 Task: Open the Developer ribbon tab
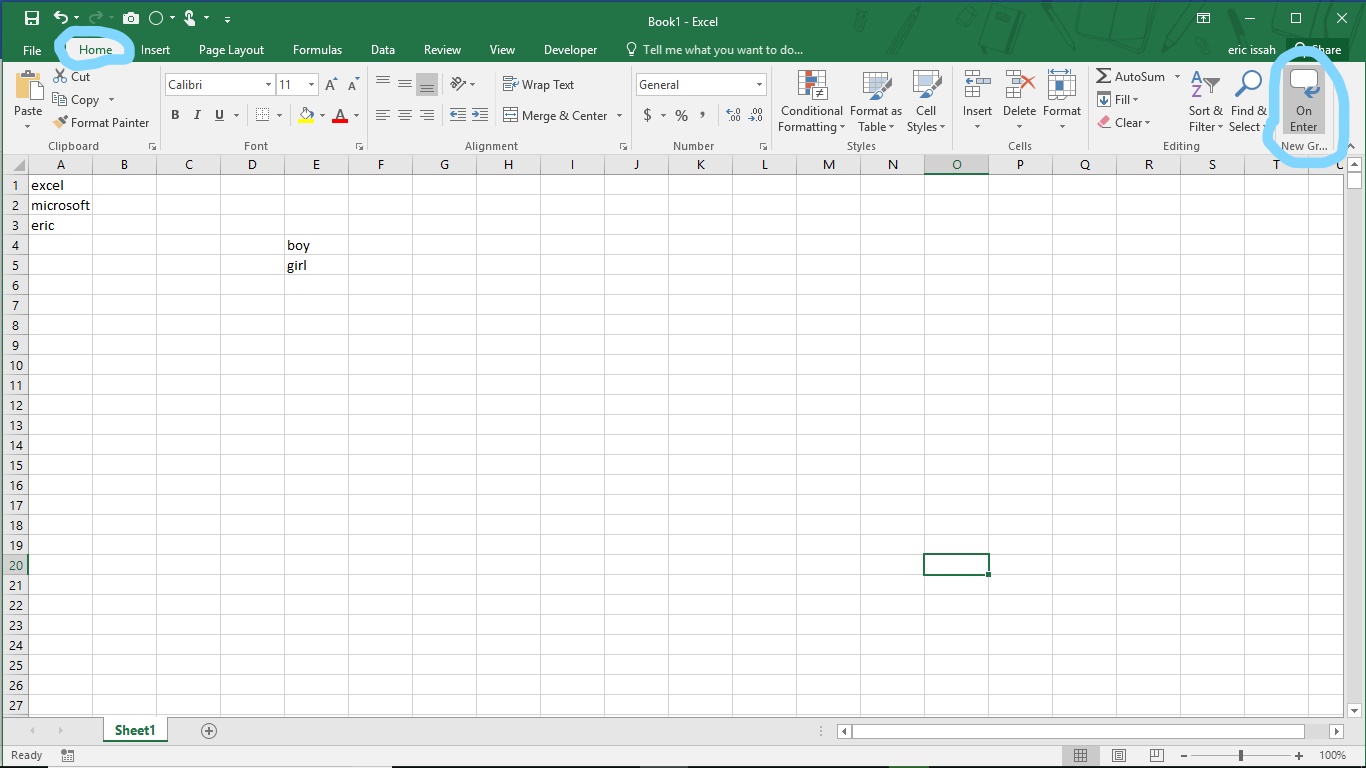tap(570, 49)
